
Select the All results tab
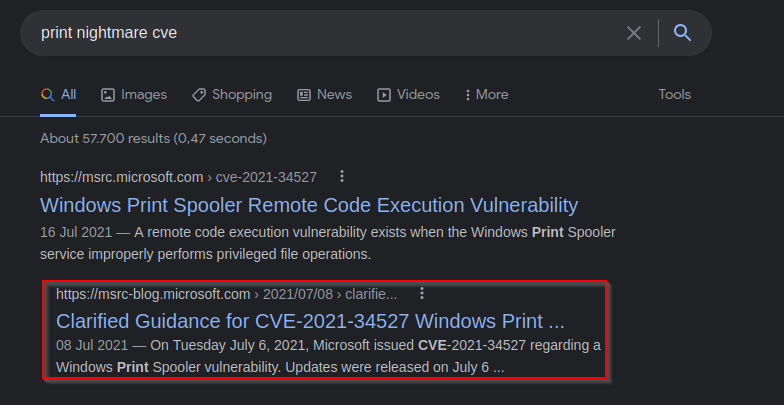coord(58,94)
